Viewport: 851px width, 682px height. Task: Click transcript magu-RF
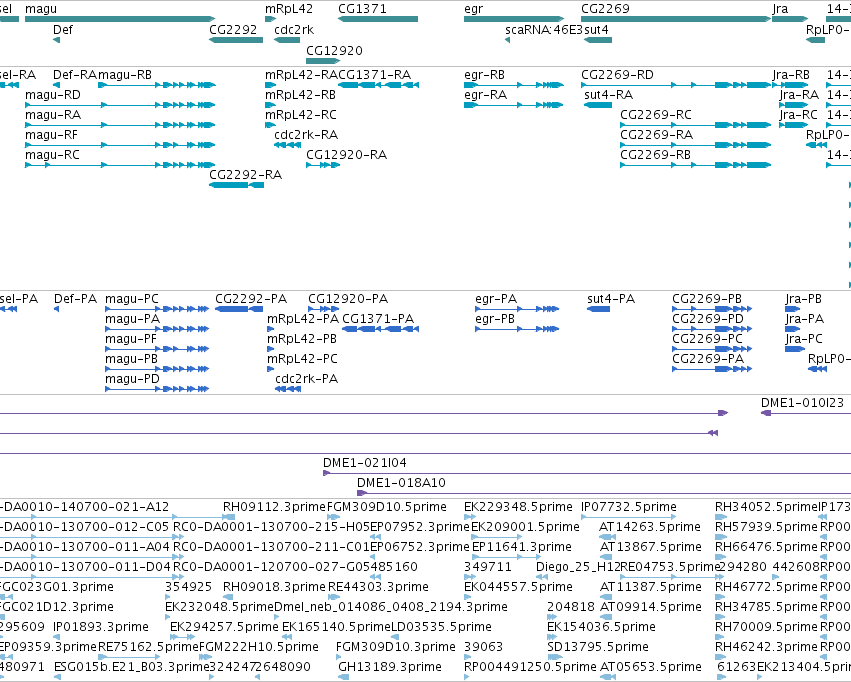click(x=52, y=135)
